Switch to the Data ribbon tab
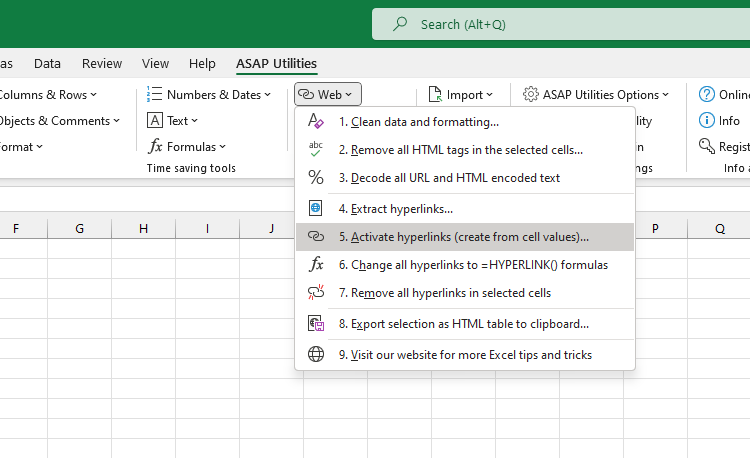 [x=47, y=63]
